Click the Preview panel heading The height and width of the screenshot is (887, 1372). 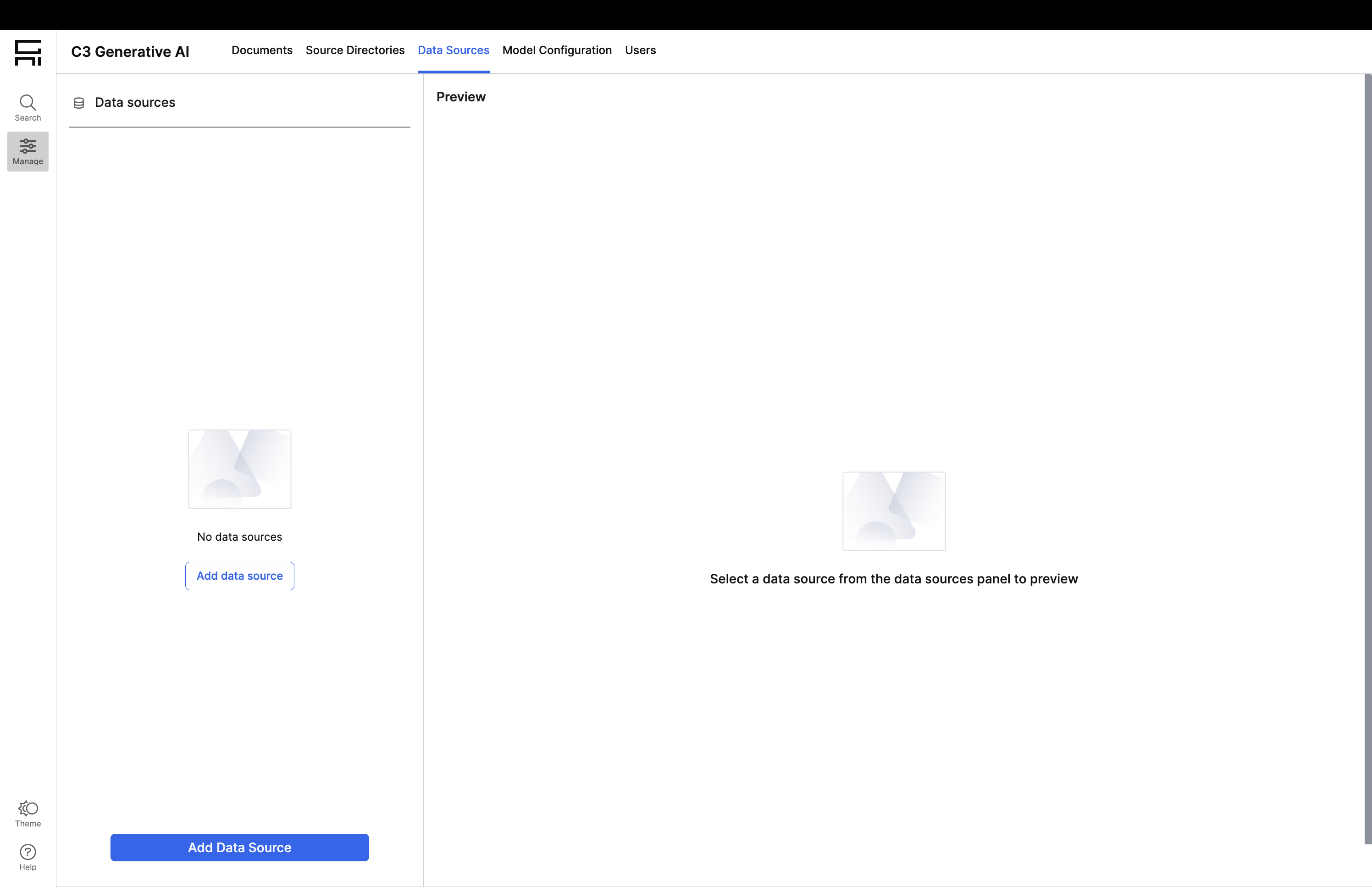460,97
